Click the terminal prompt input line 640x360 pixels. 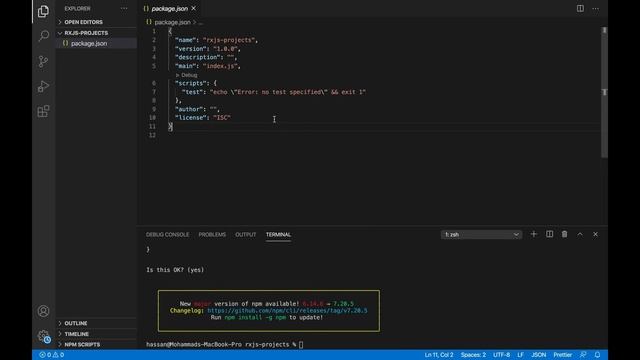224,344
